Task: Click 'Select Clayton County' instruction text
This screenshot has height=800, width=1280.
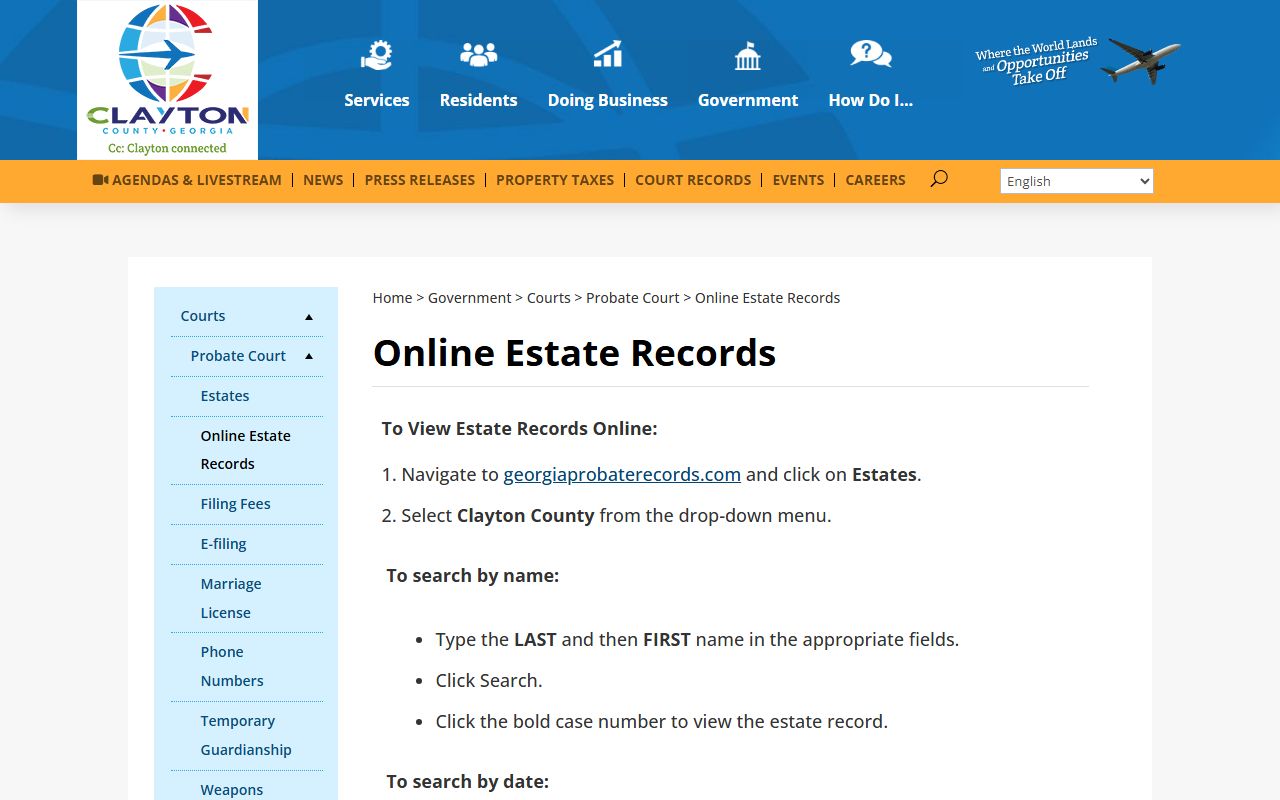Action: pos(606,516)
